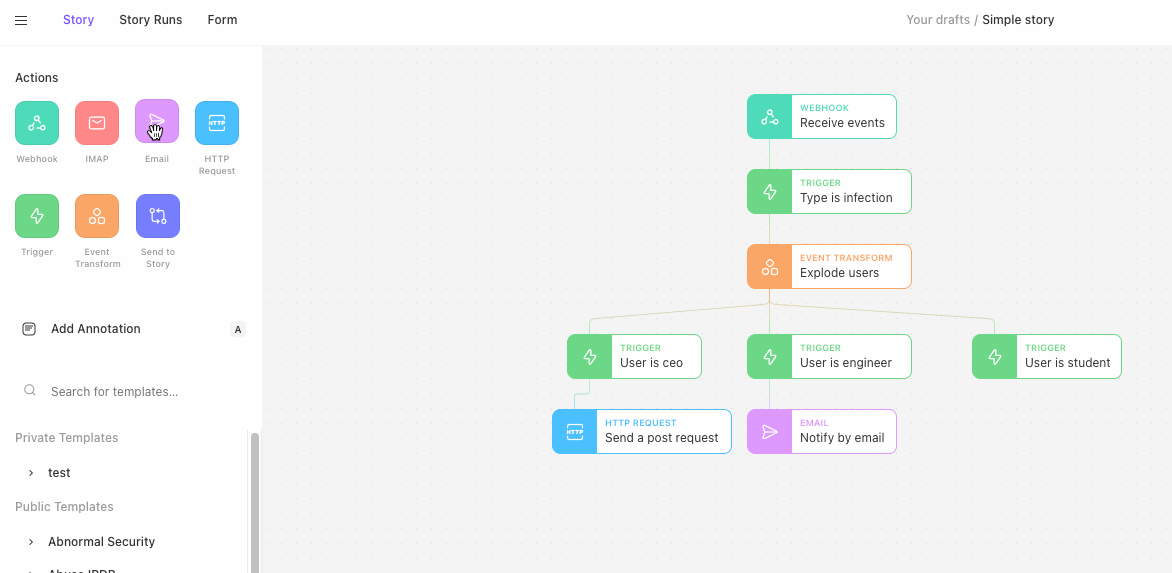Select the Webhook action icon

click(37, 123)
